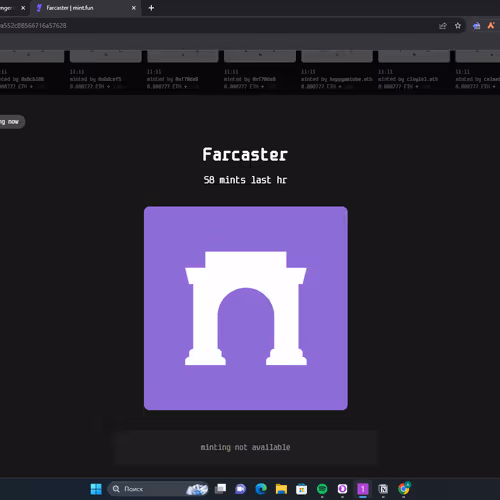Launch Microsoft Edge from the taskbar

point(261,489)
